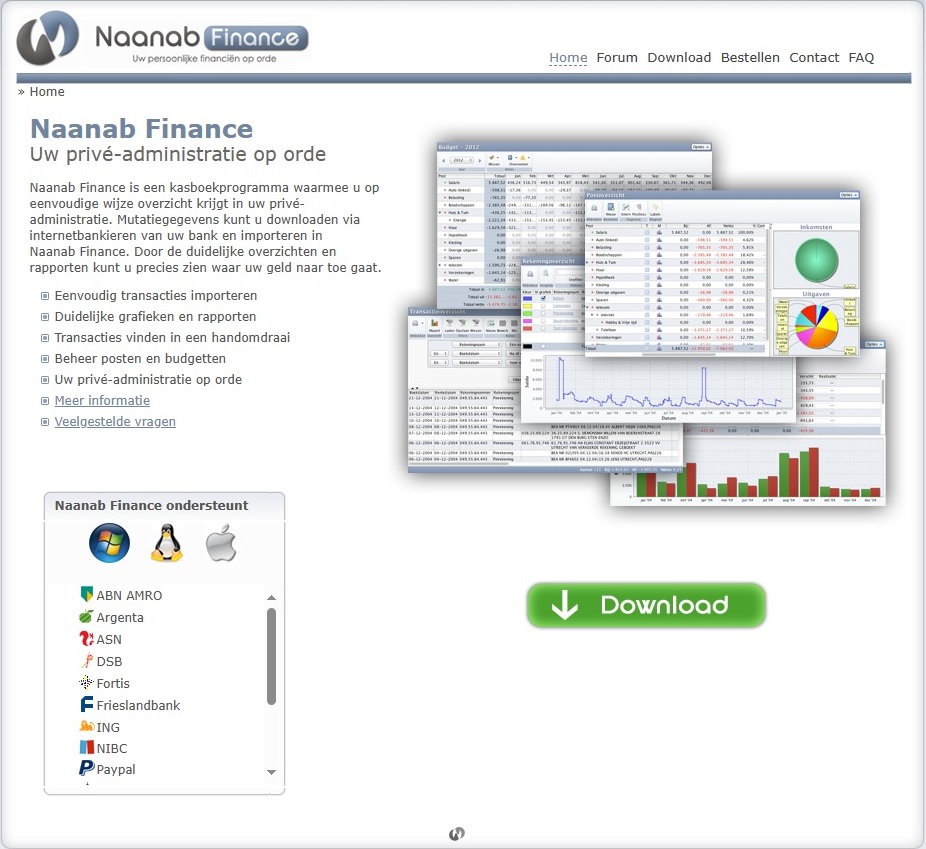The height and width of the screenshot is (849, 926).
Task: Open the Forum menu item
Action: [x=617, y=58]
